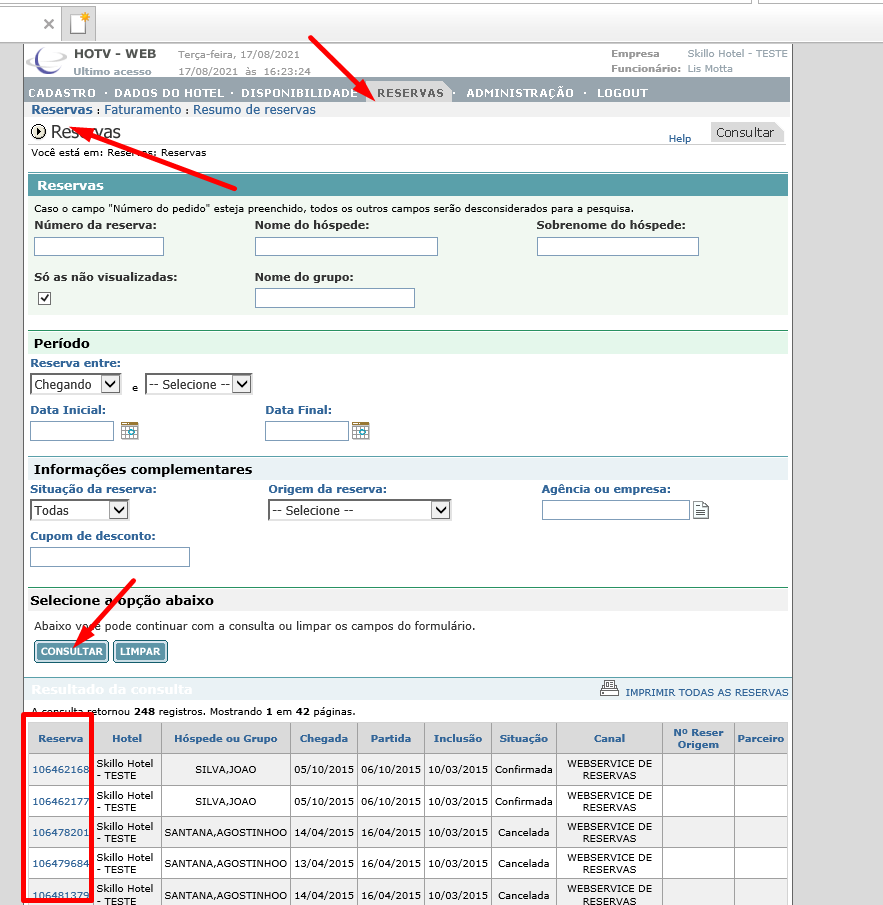Click the Data Final text field
The width and height of the screenshot is (883, 905).
tap(306, 431)
